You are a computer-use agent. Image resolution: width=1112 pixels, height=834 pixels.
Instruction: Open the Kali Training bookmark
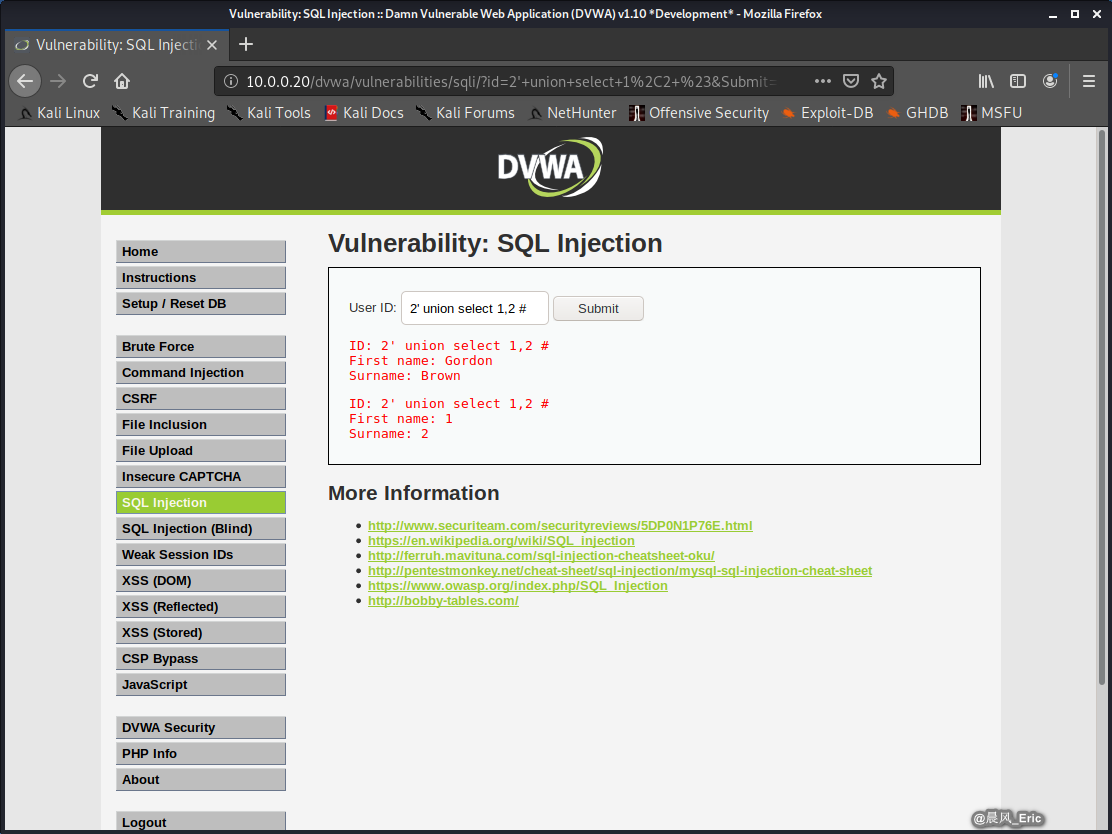[x=164, y=113]
